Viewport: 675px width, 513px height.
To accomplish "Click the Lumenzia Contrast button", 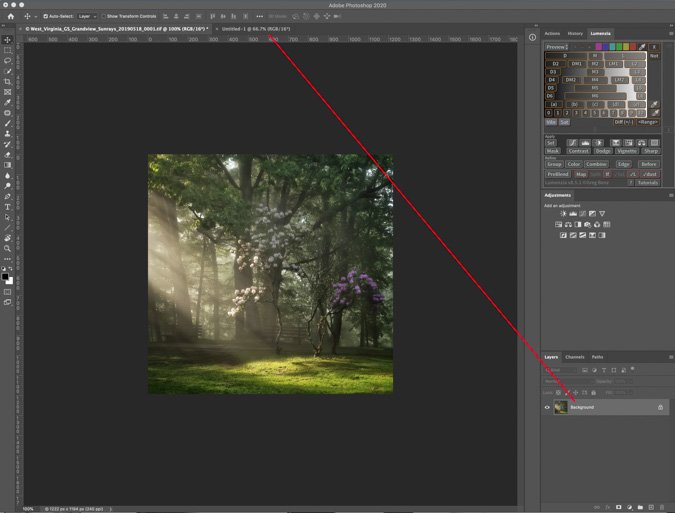I will click(x=578, y=151).
